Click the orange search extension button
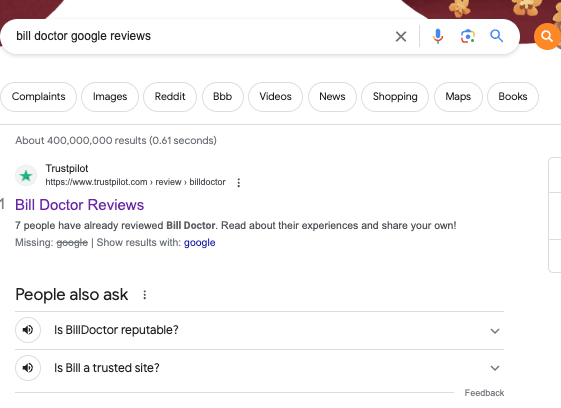 (546, 36)
